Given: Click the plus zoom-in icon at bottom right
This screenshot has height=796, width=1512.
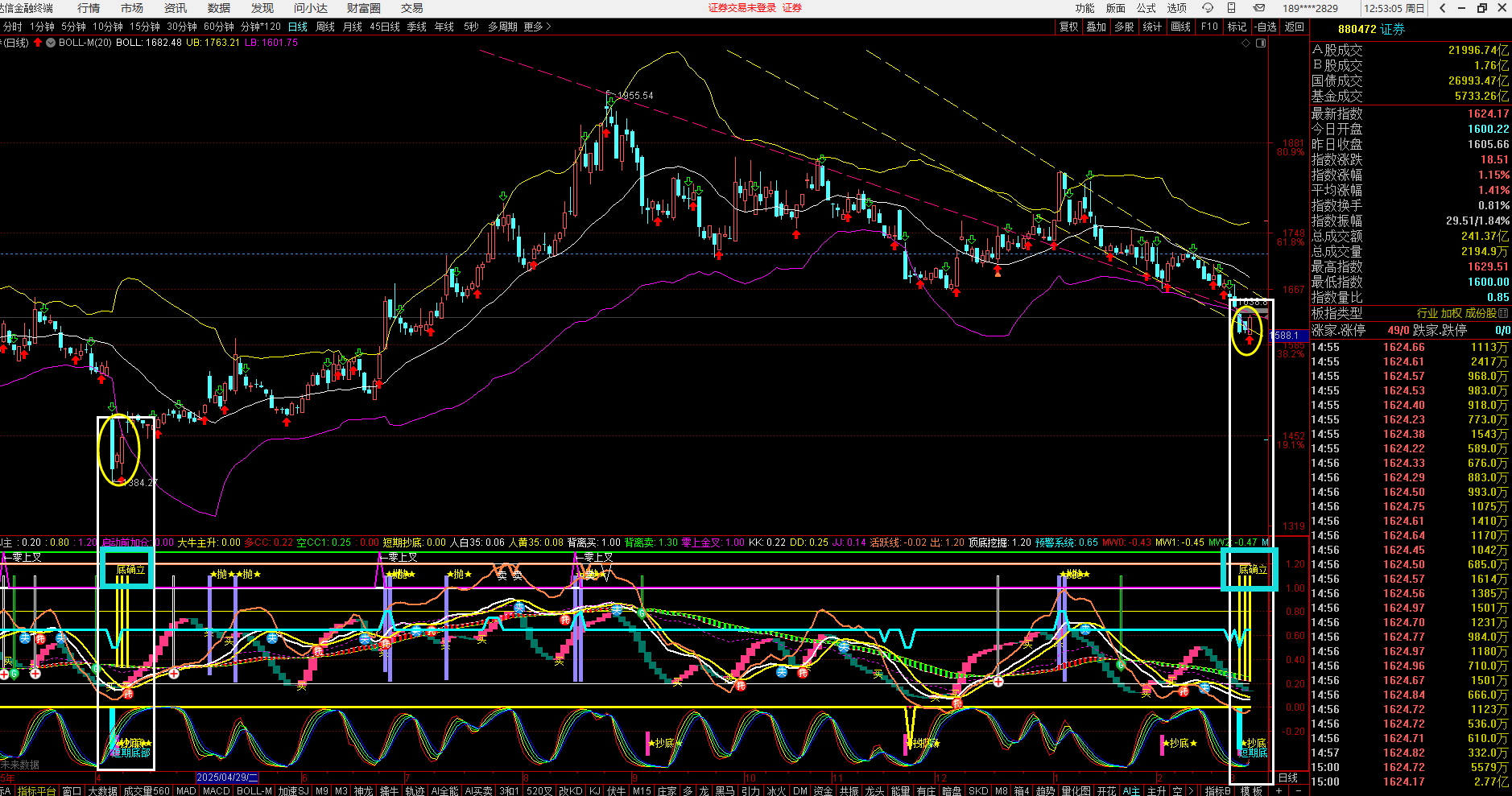Looking at the screenshot, I should tap(1279, 790).
